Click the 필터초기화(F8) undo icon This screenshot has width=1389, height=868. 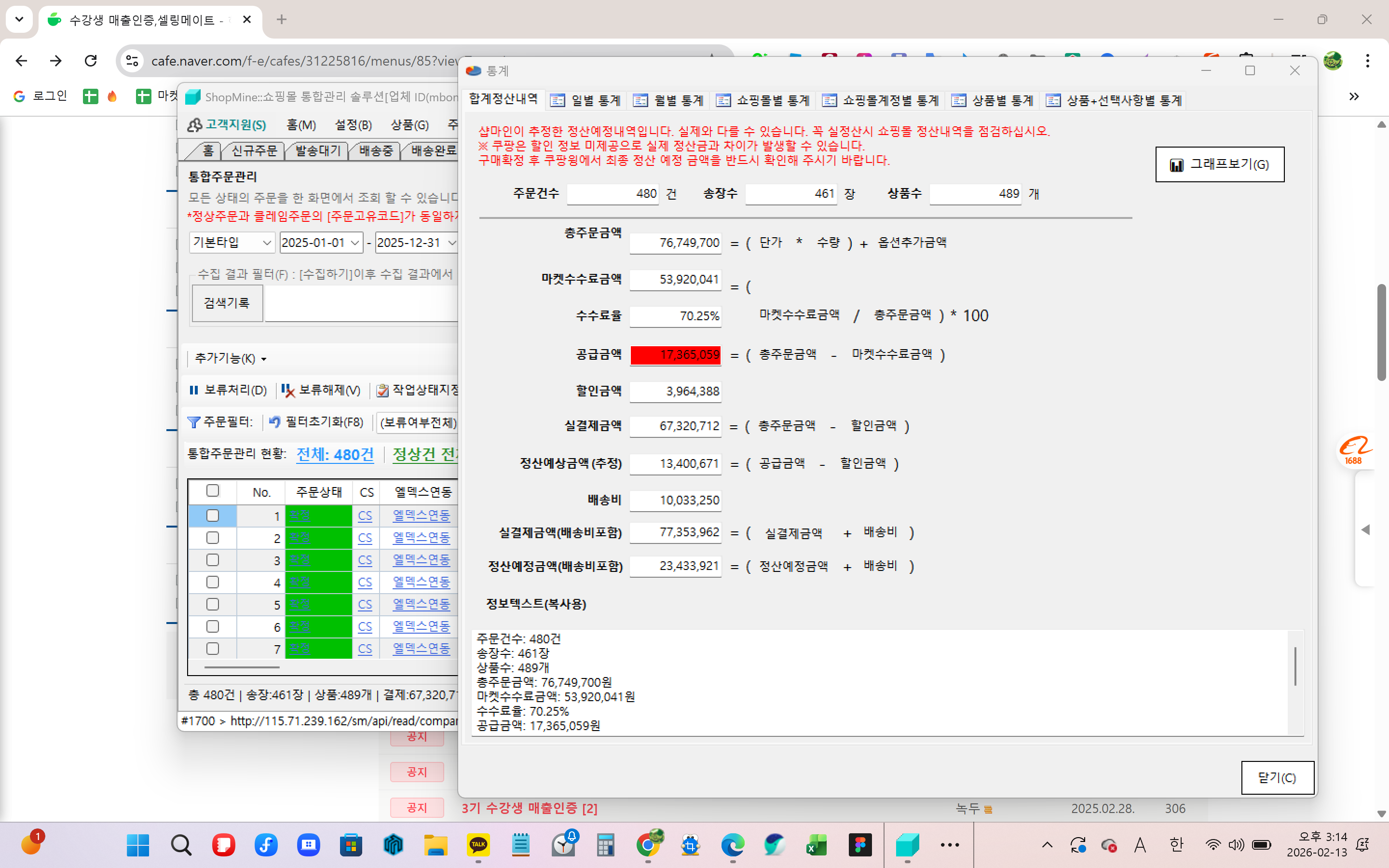pos(275,422)
